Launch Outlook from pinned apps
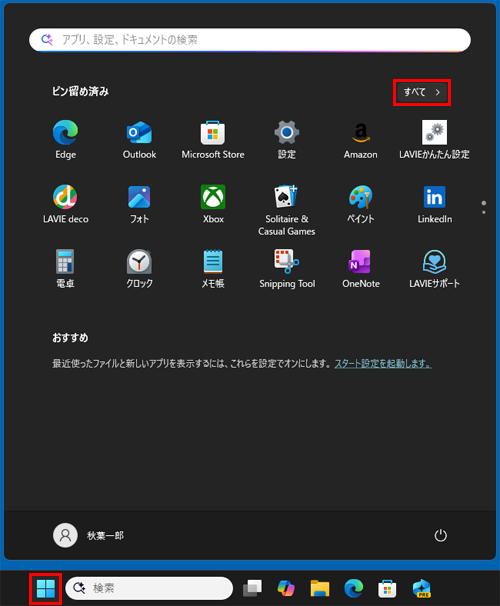 pyautogui.click(x=139, y=140)
